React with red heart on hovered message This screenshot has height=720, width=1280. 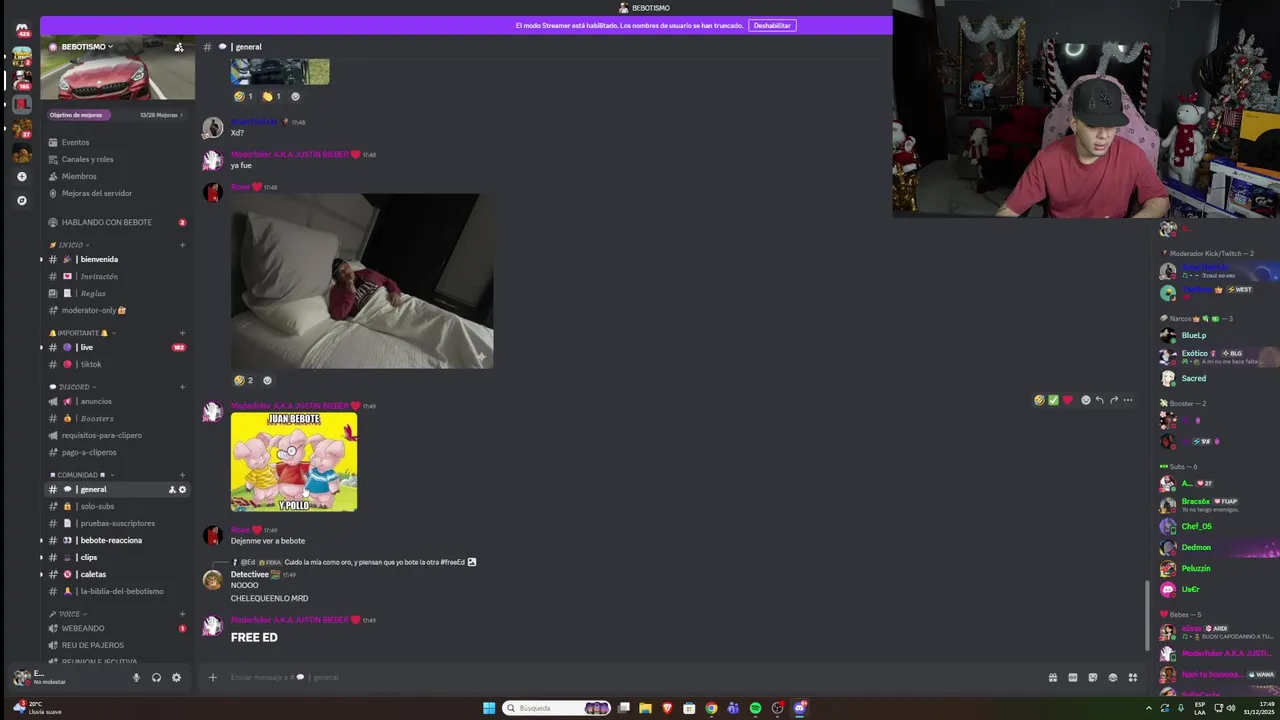tap(1067, 400)
